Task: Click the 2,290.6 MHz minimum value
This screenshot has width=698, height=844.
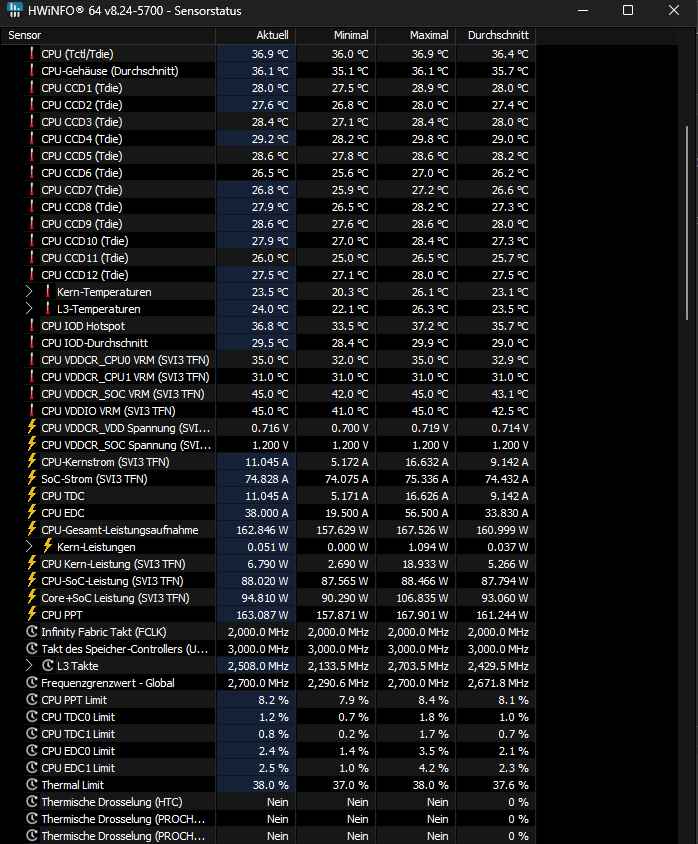Action: [338, 683]
